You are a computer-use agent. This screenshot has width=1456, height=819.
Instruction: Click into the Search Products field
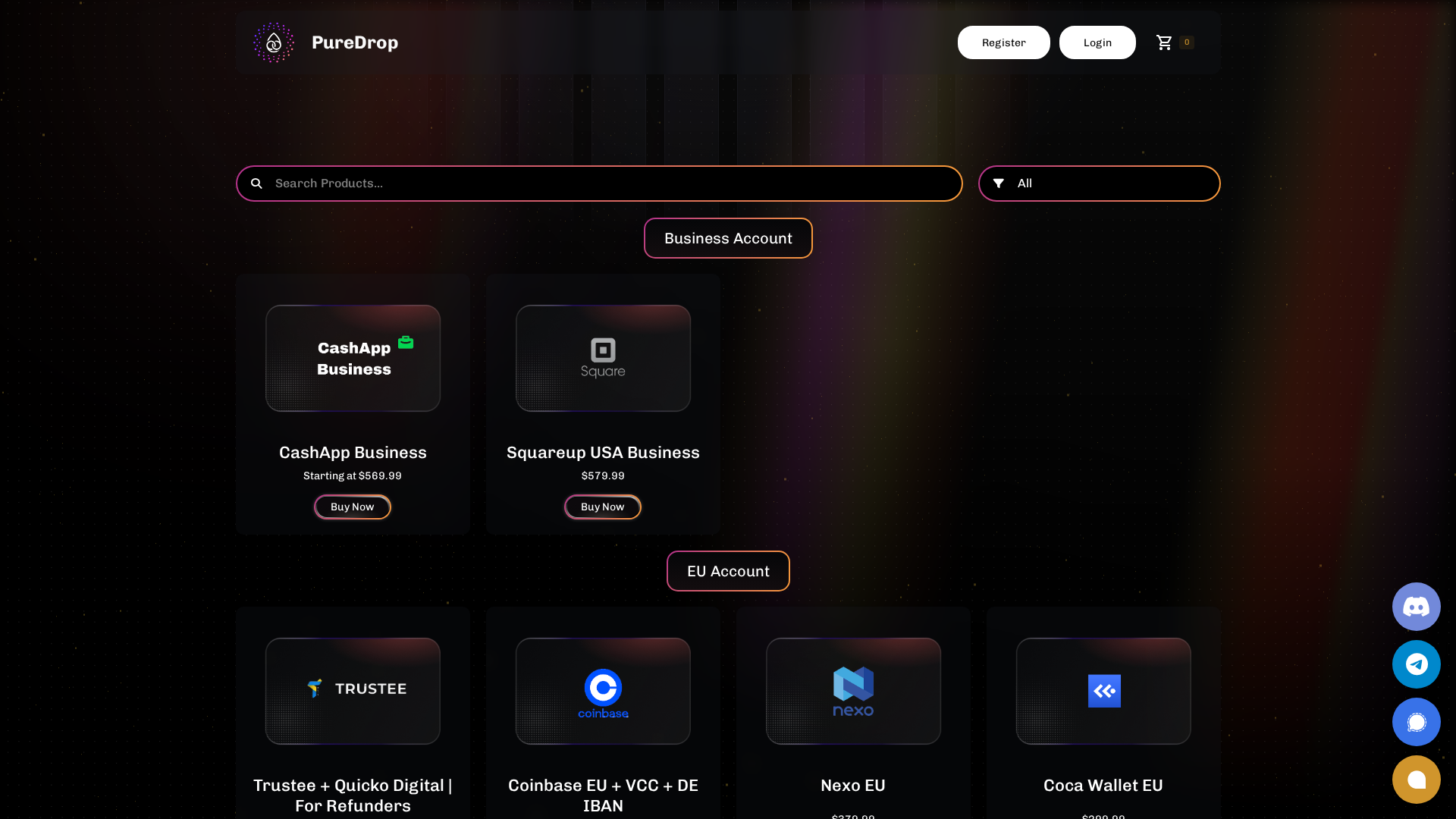(x=531, y=184)
